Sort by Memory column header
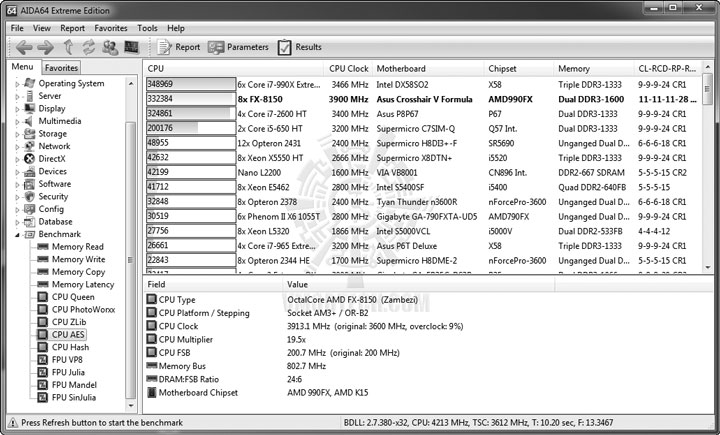The width and height of the screenshot is (720, 435). coord(594,68)
